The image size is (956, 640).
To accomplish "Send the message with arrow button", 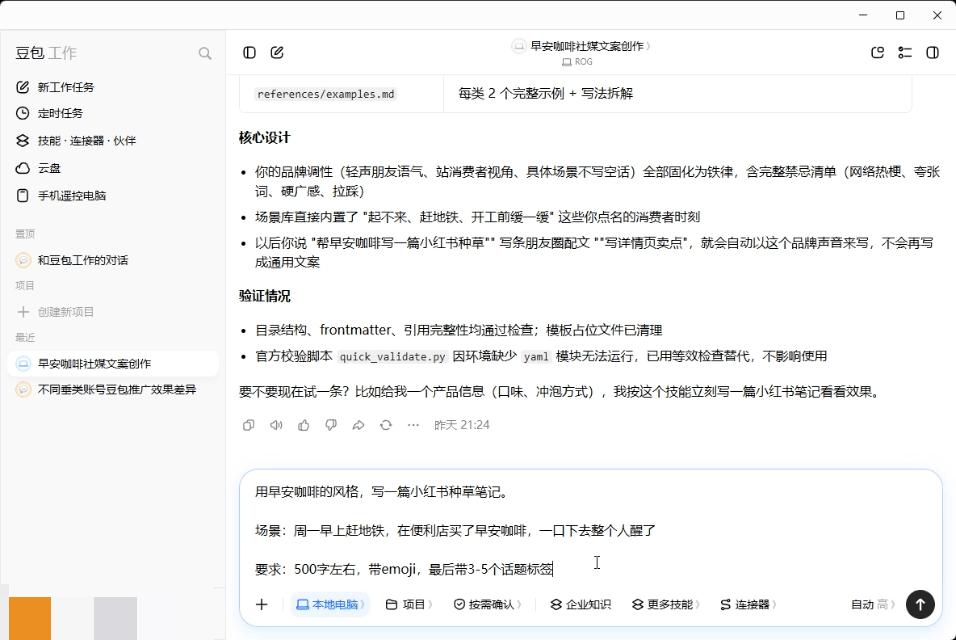I will pos(920,604).
